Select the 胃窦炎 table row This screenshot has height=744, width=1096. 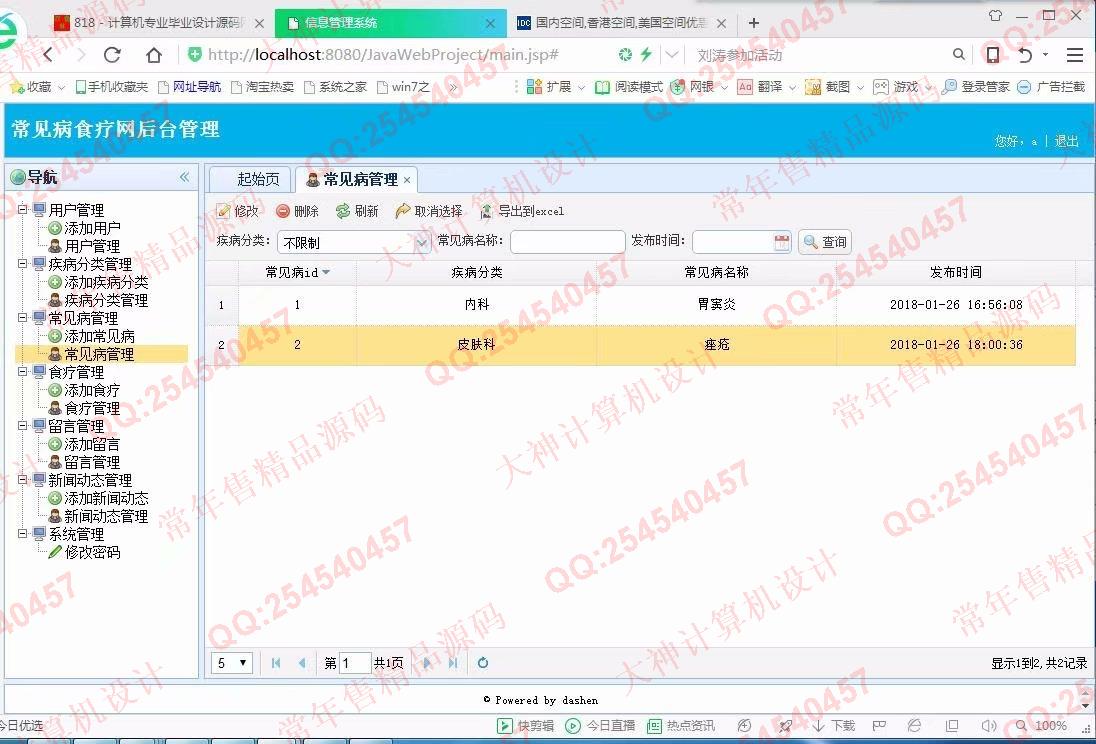tap(640, 305)
